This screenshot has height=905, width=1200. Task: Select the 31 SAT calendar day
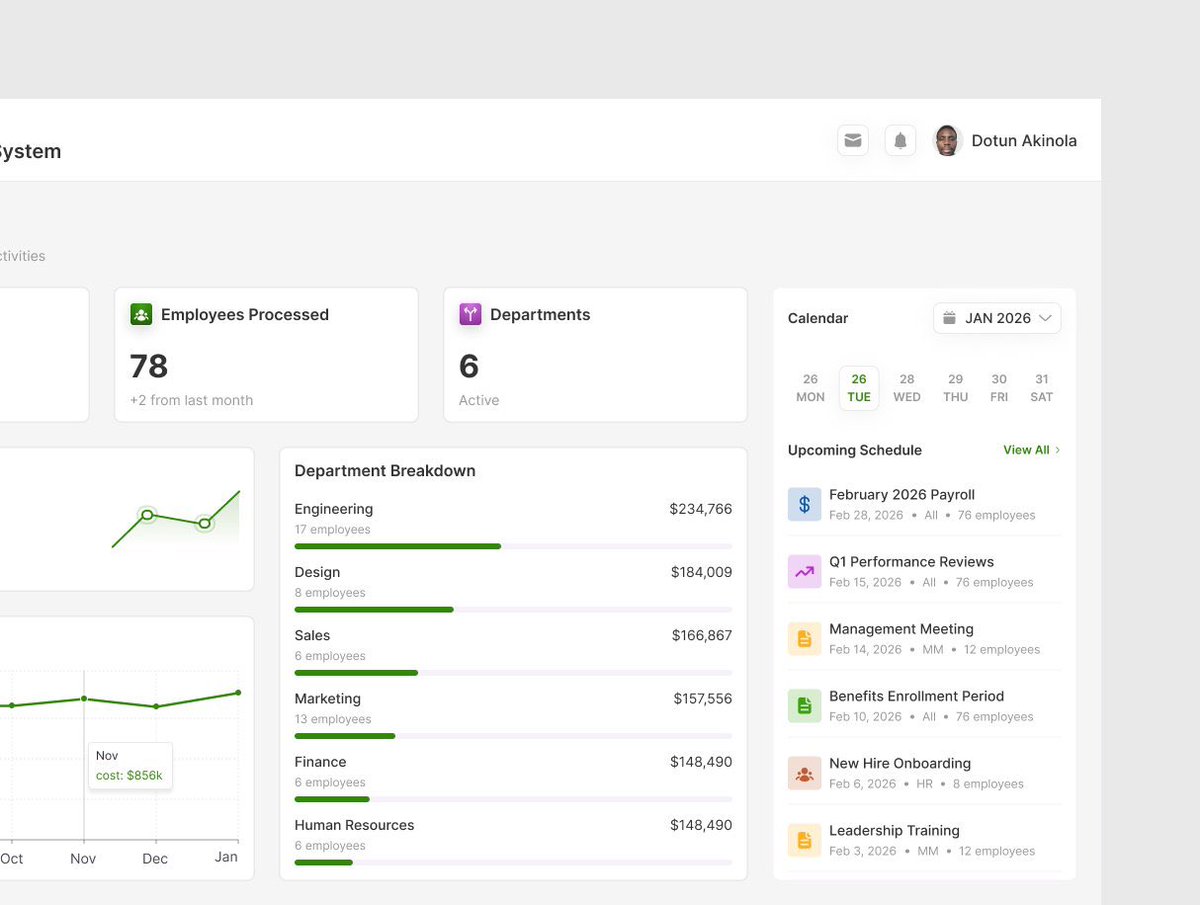point(1042,388)
